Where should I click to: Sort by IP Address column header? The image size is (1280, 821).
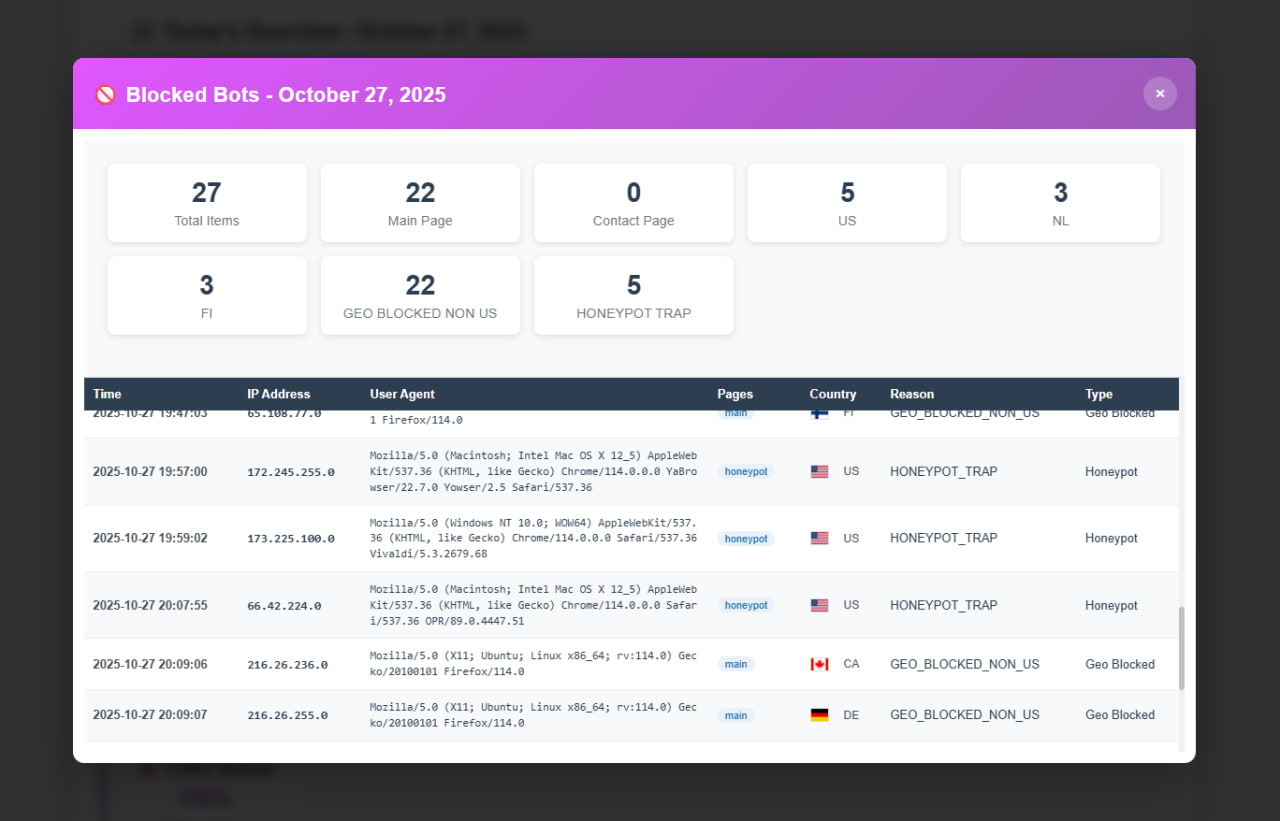279,394
